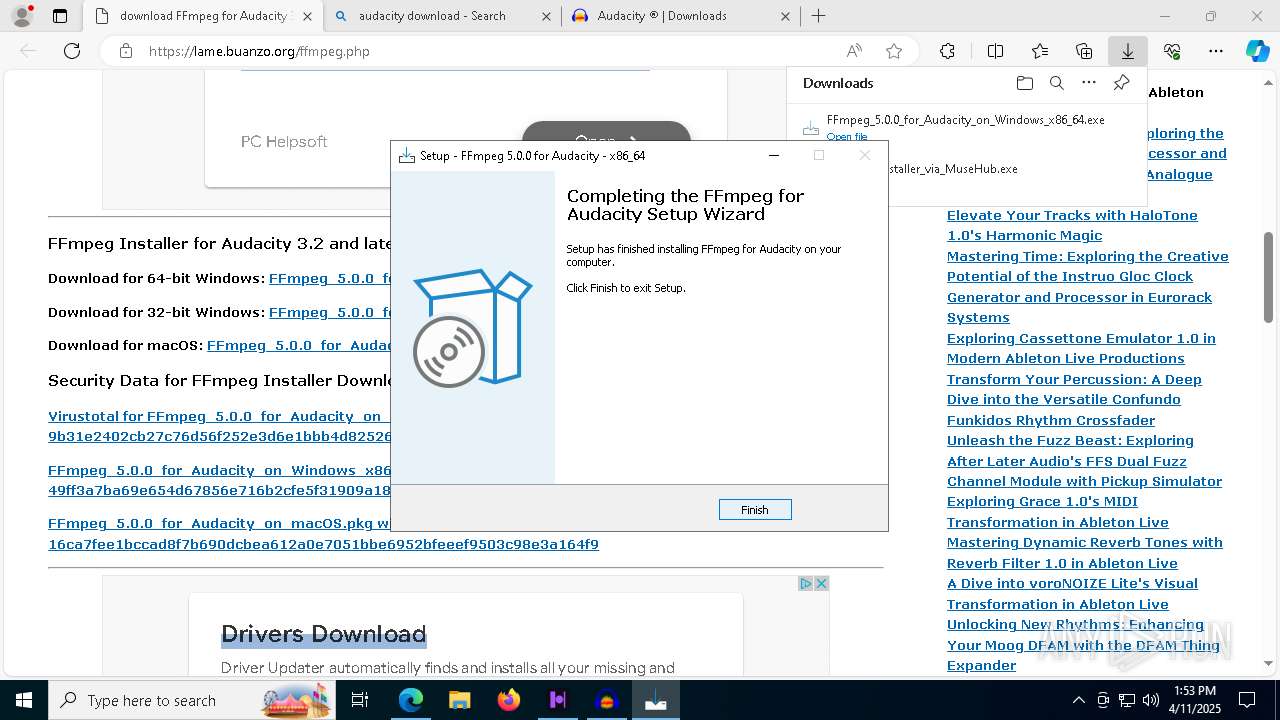
Task: Toggle the Split screen icon
Action: [995, 51]
